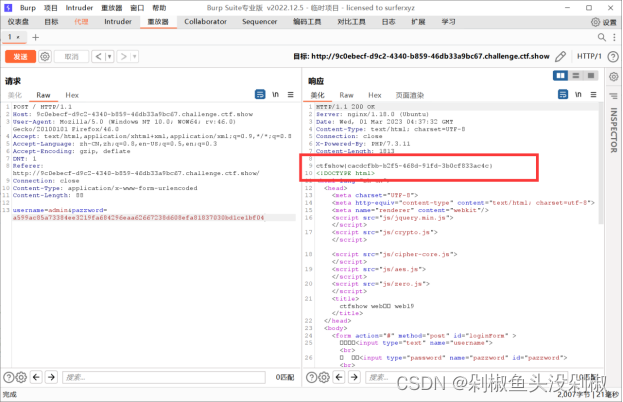This screenshot has width=623, height=402.
Task: Open the three-dot tab options menu
Action: [x=614, y=37]
